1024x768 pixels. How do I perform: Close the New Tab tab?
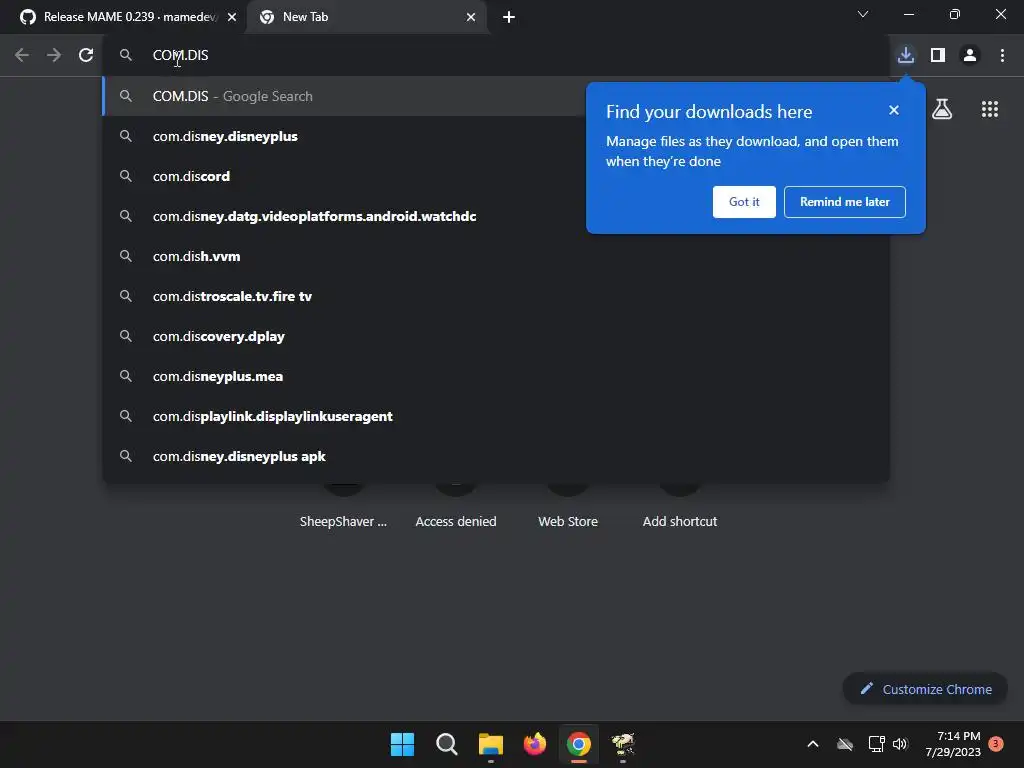pos(471,18)
